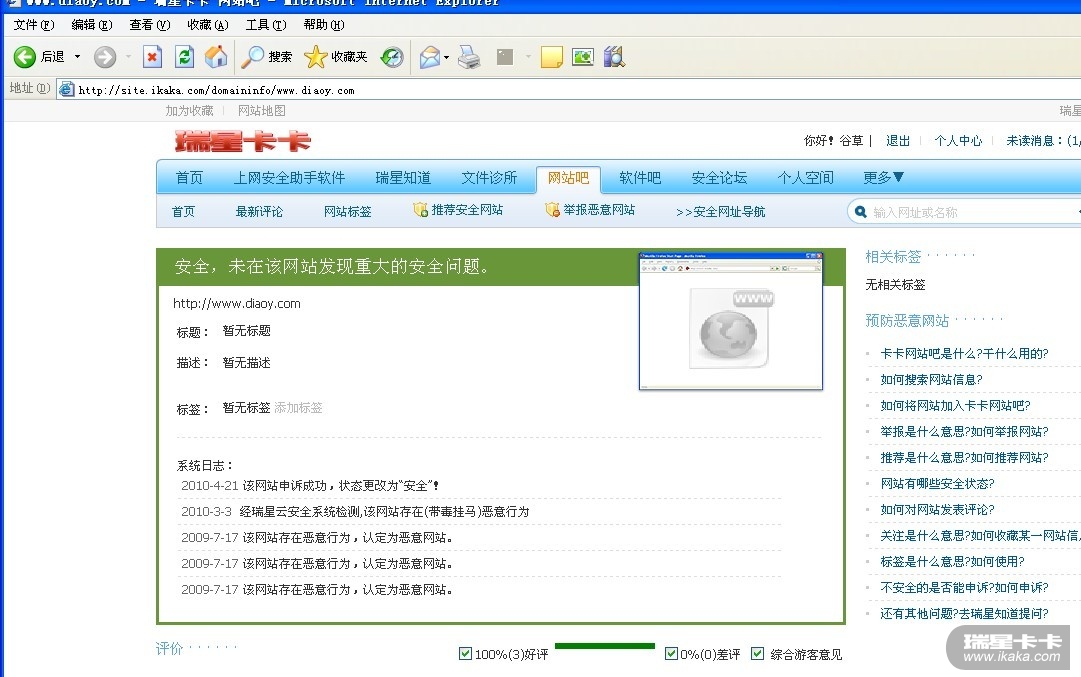Go to the Home page icon

(x=216, y=57)
